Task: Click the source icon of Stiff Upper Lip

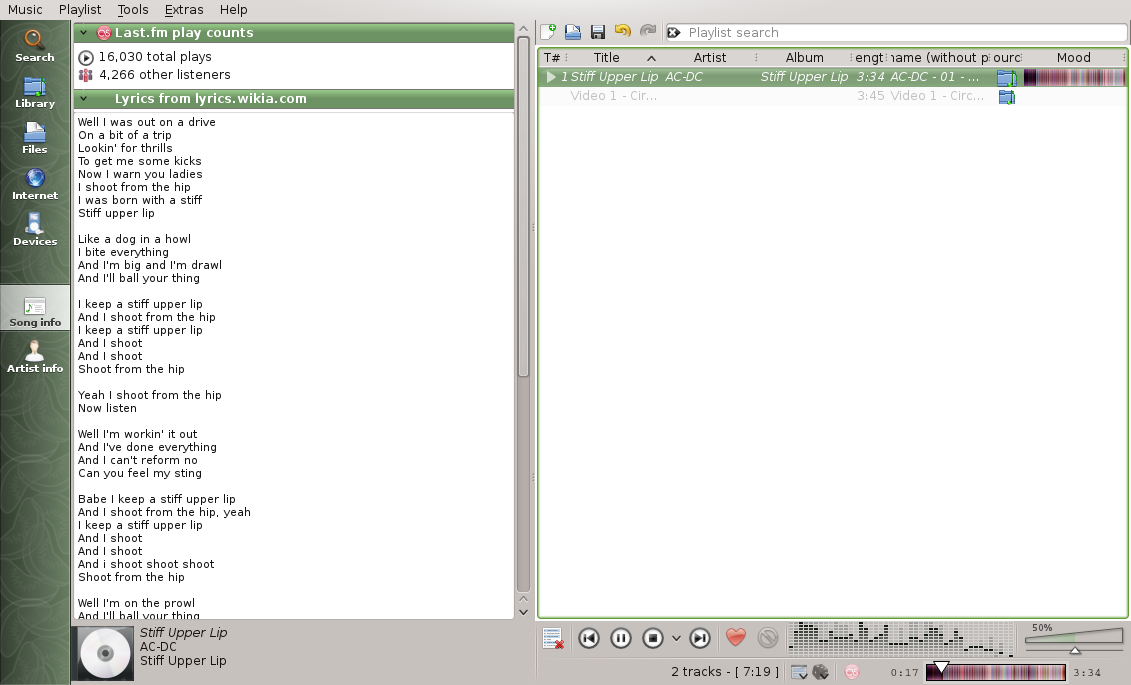Action: [1007, 78]
